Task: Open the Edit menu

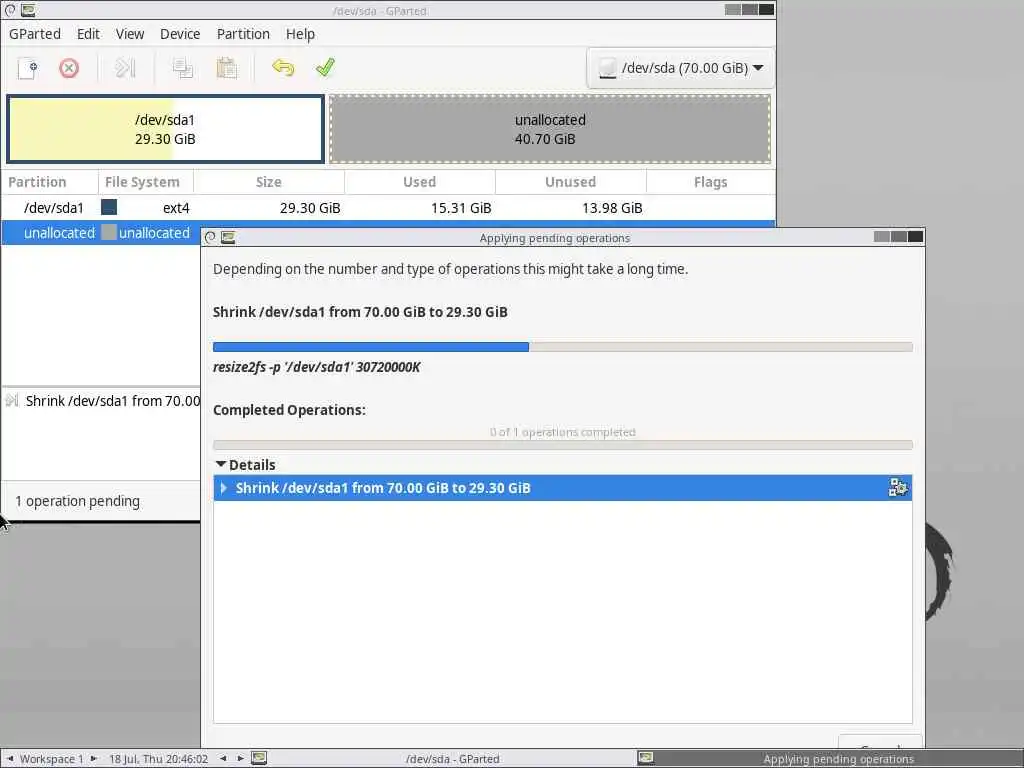Action: coord(88,34)
